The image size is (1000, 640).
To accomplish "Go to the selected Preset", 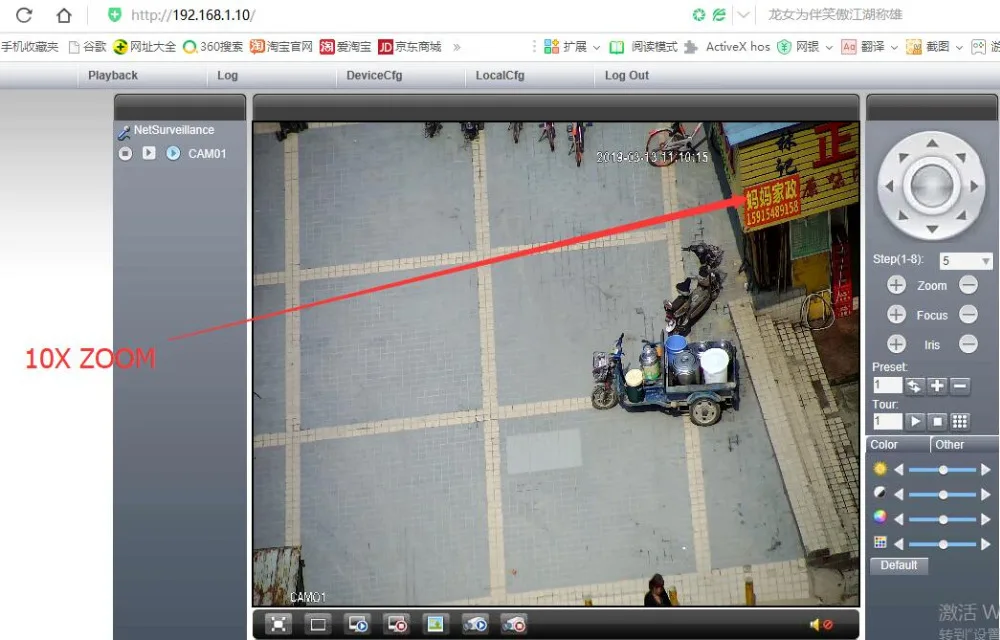I will coord(914,386).
